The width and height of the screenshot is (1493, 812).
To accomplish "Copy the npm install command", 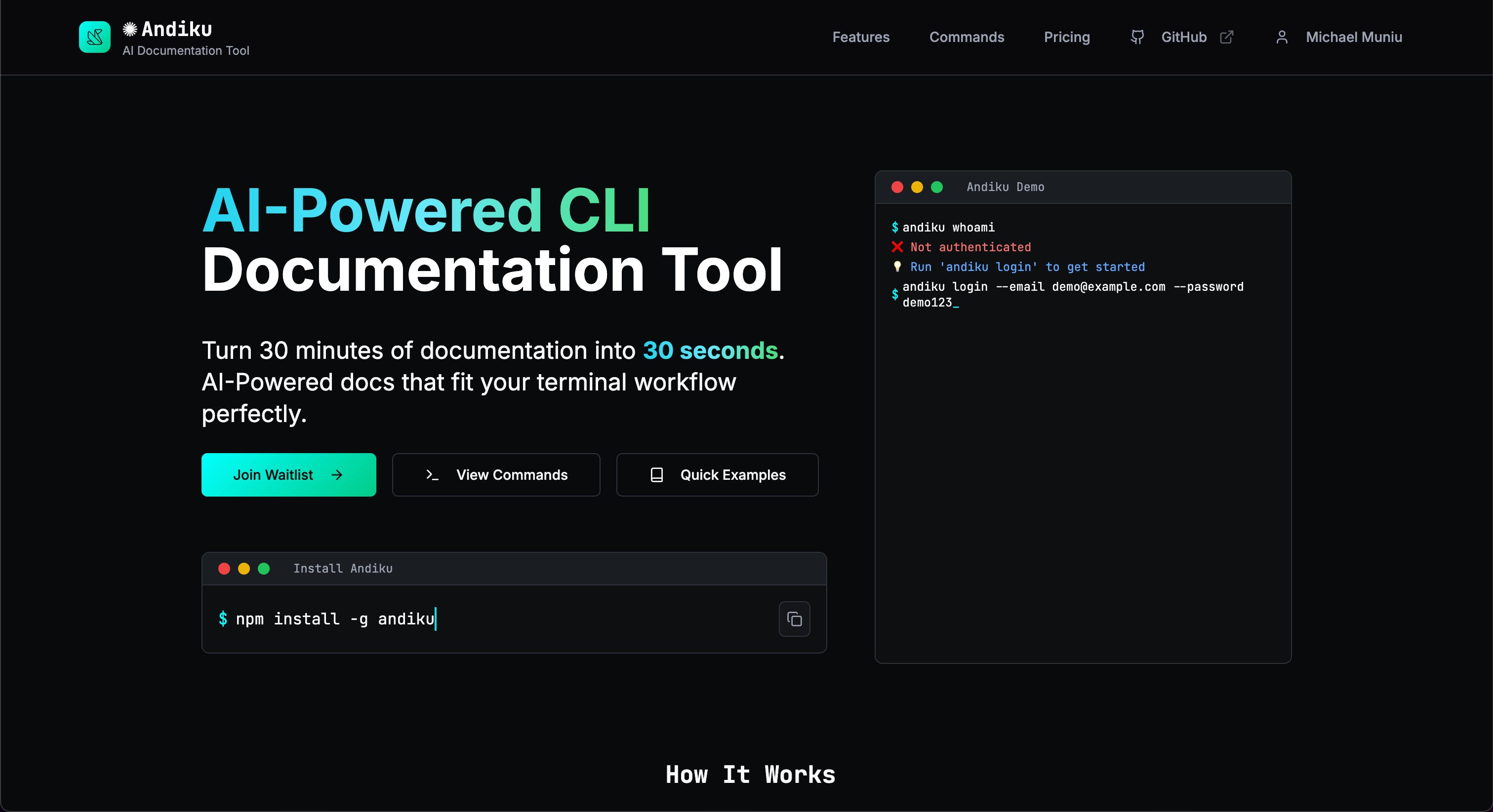I will (x=794, y=619).
